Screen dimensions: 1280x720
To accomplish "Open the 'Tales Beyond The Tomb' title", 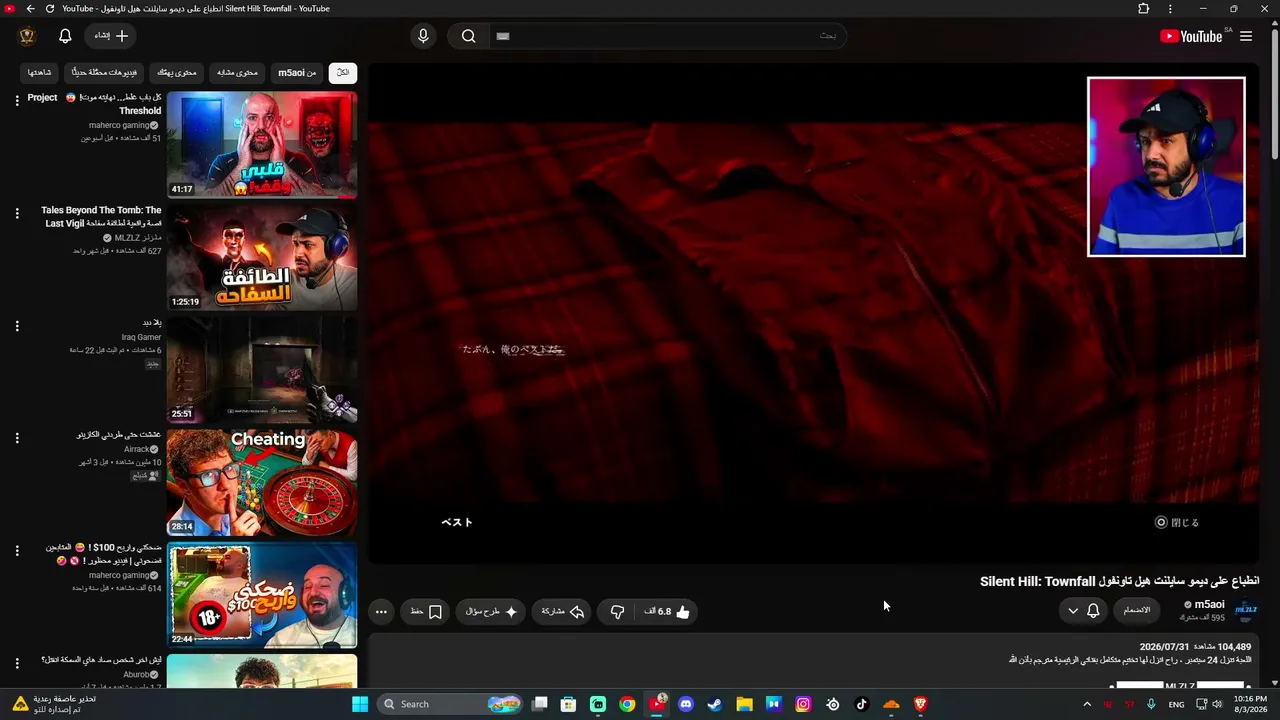I will click(x=101, y=217).
